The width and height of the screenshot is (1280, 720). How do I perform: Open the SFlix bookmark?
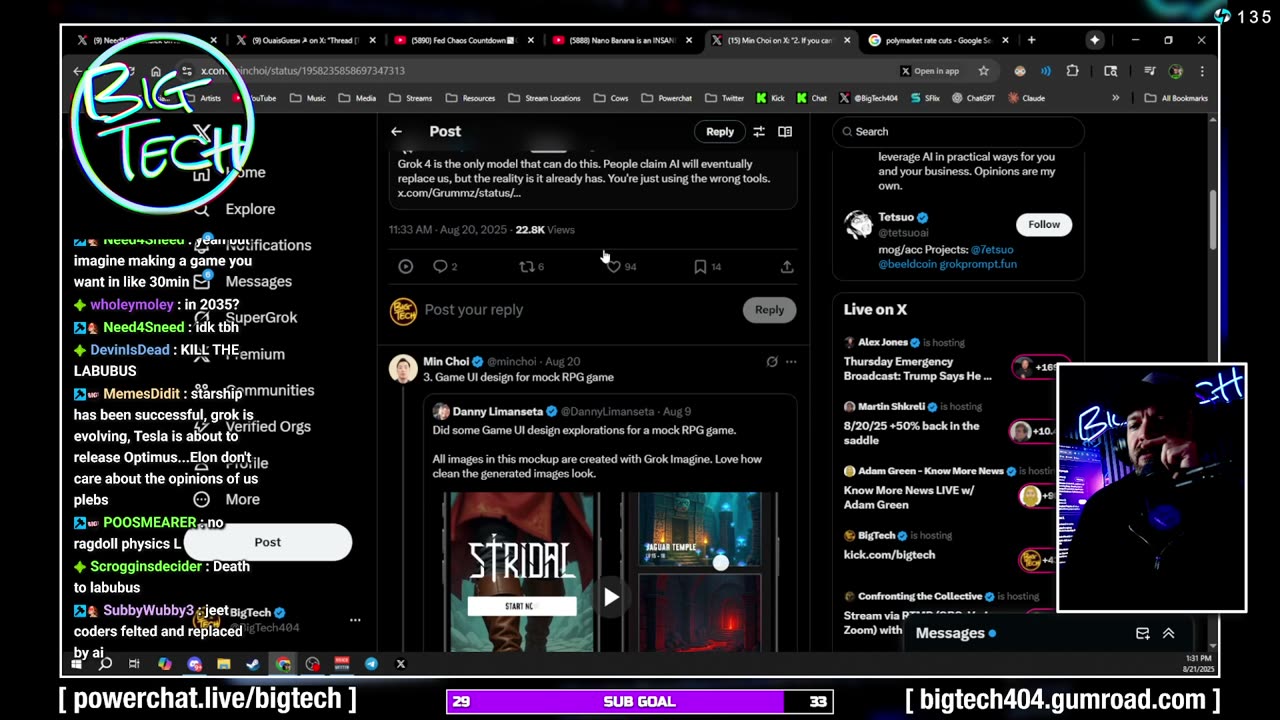pos(924,98)
